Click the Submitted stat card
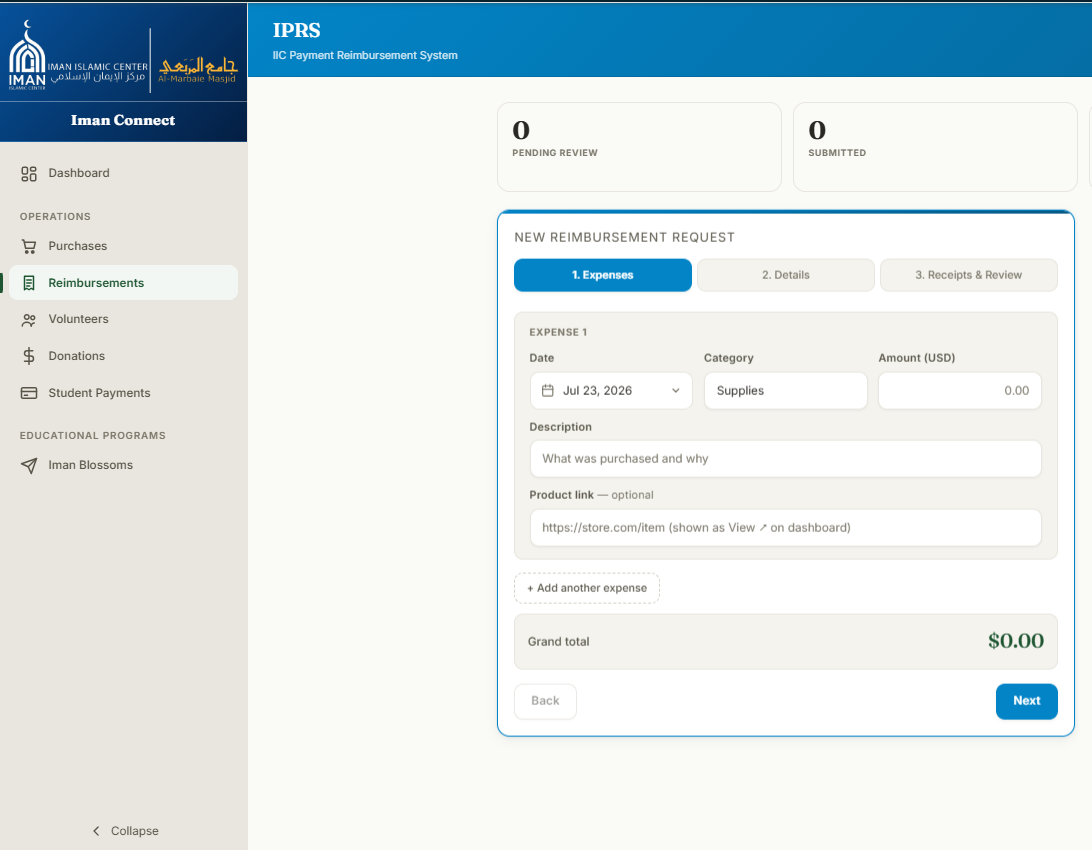 pos(935,147)
